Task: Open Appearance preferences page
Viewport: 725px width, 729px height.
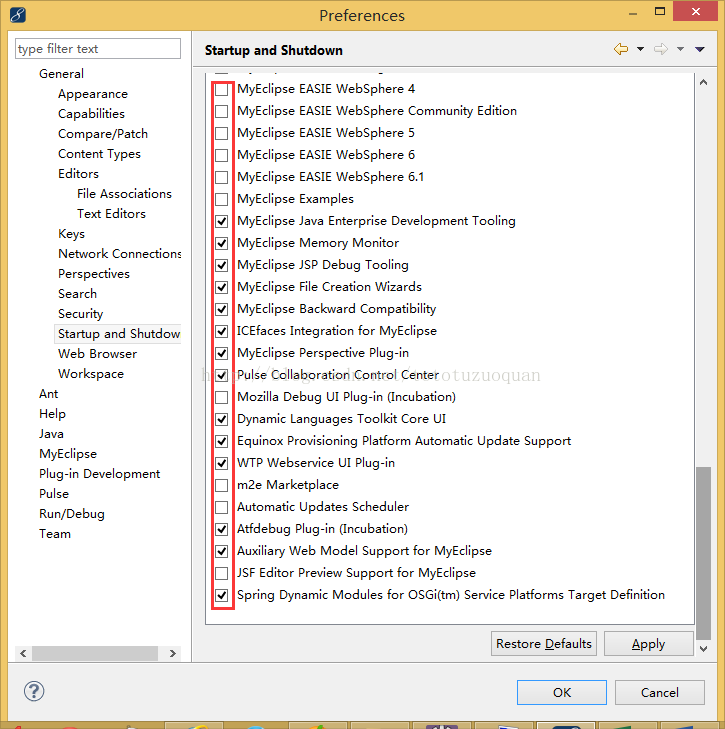Action: tap(93, 94)
